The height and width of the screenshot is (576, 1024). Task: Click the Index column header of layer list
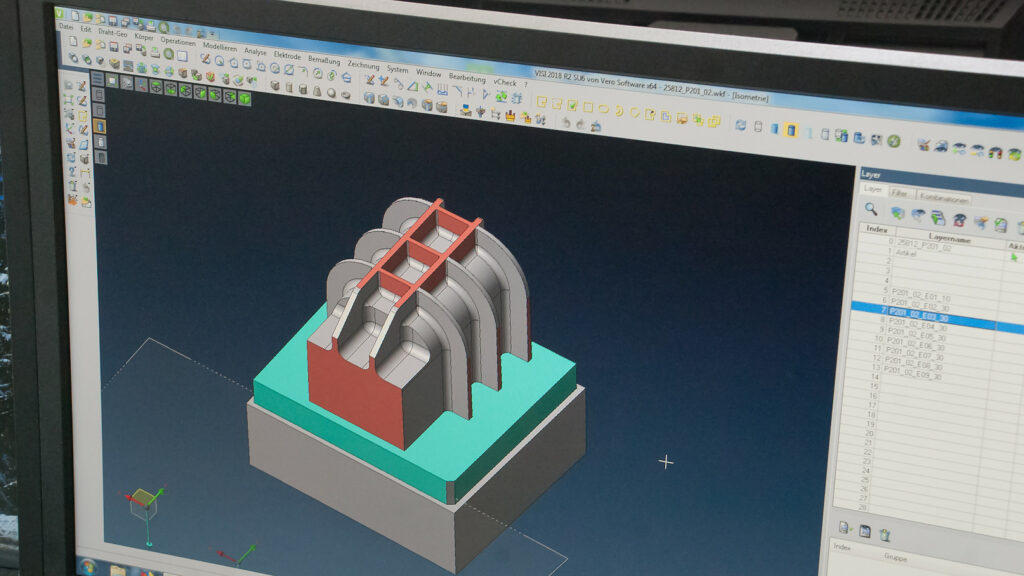pos(876,229)
